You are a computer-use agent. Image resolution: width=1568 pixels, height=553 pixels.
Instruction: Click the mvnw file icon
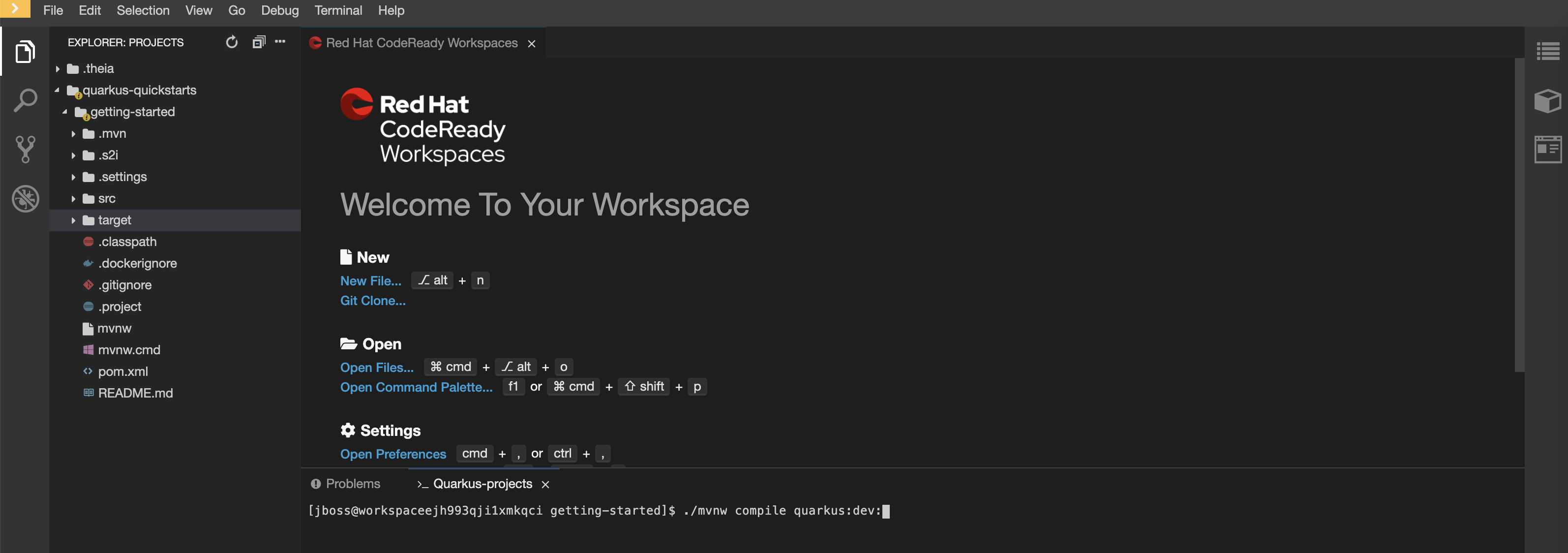88,328
